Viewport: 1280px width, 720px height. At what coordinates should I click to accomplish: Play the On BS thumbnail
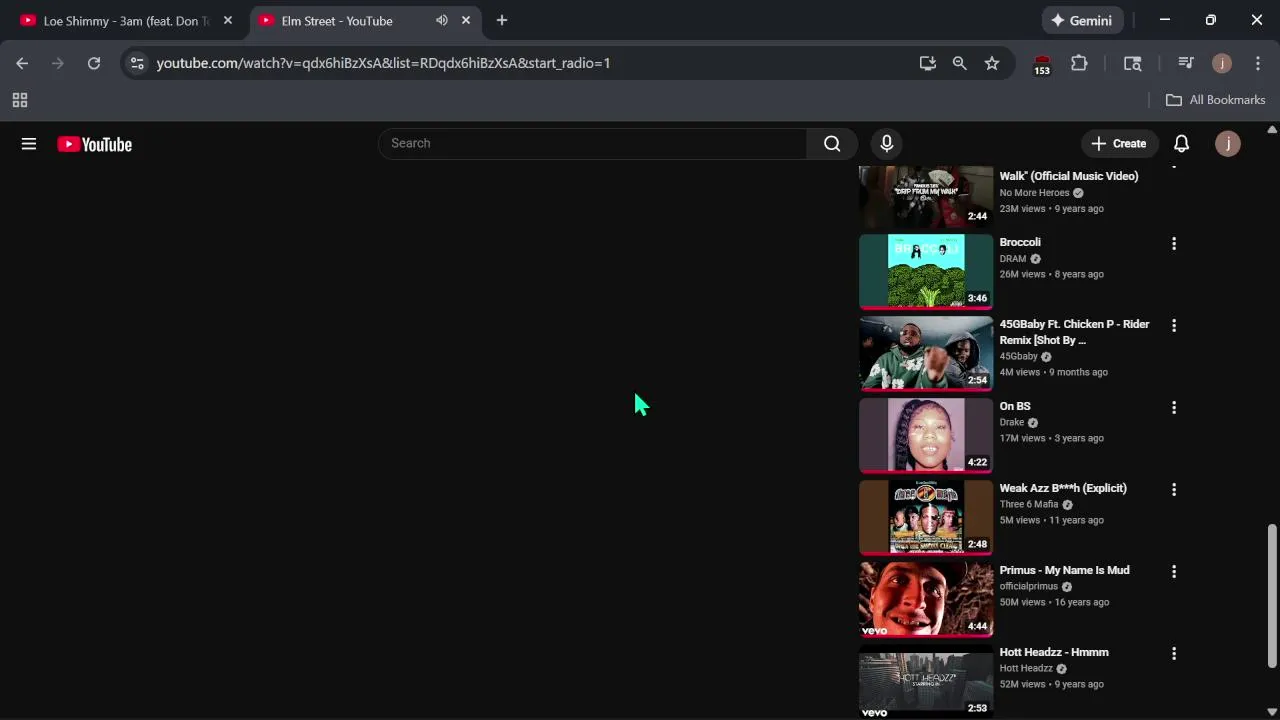click(x=926, y=435)
